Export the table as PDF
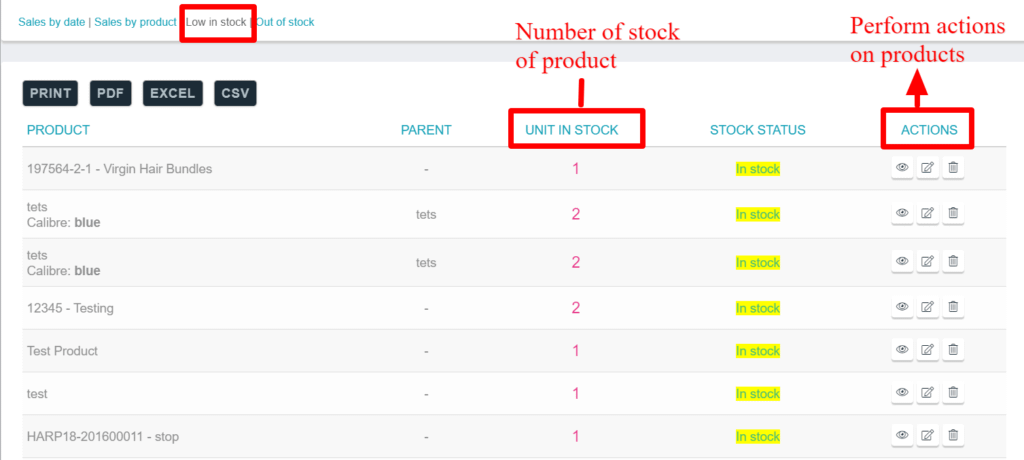1024x460 pixels. pyautogui.click(x=111, y=93)
